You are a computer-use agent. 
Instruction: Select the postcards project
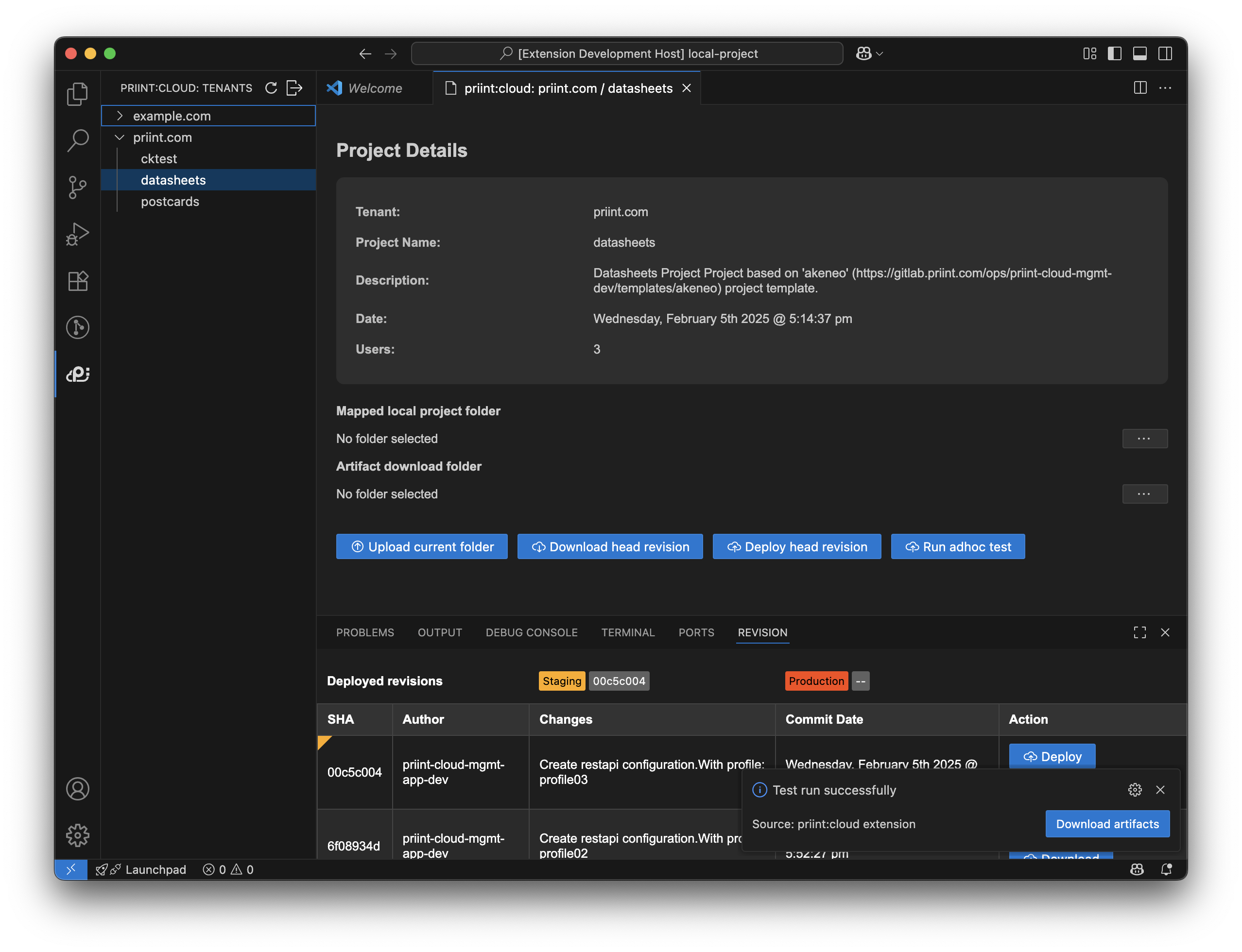(x=170, y=201)
